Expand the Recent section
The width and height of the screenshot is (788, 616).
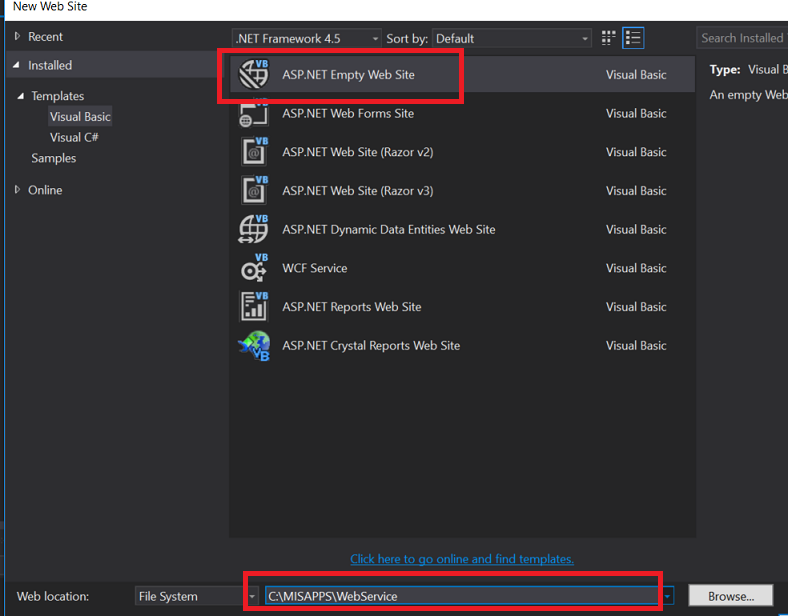17,36
